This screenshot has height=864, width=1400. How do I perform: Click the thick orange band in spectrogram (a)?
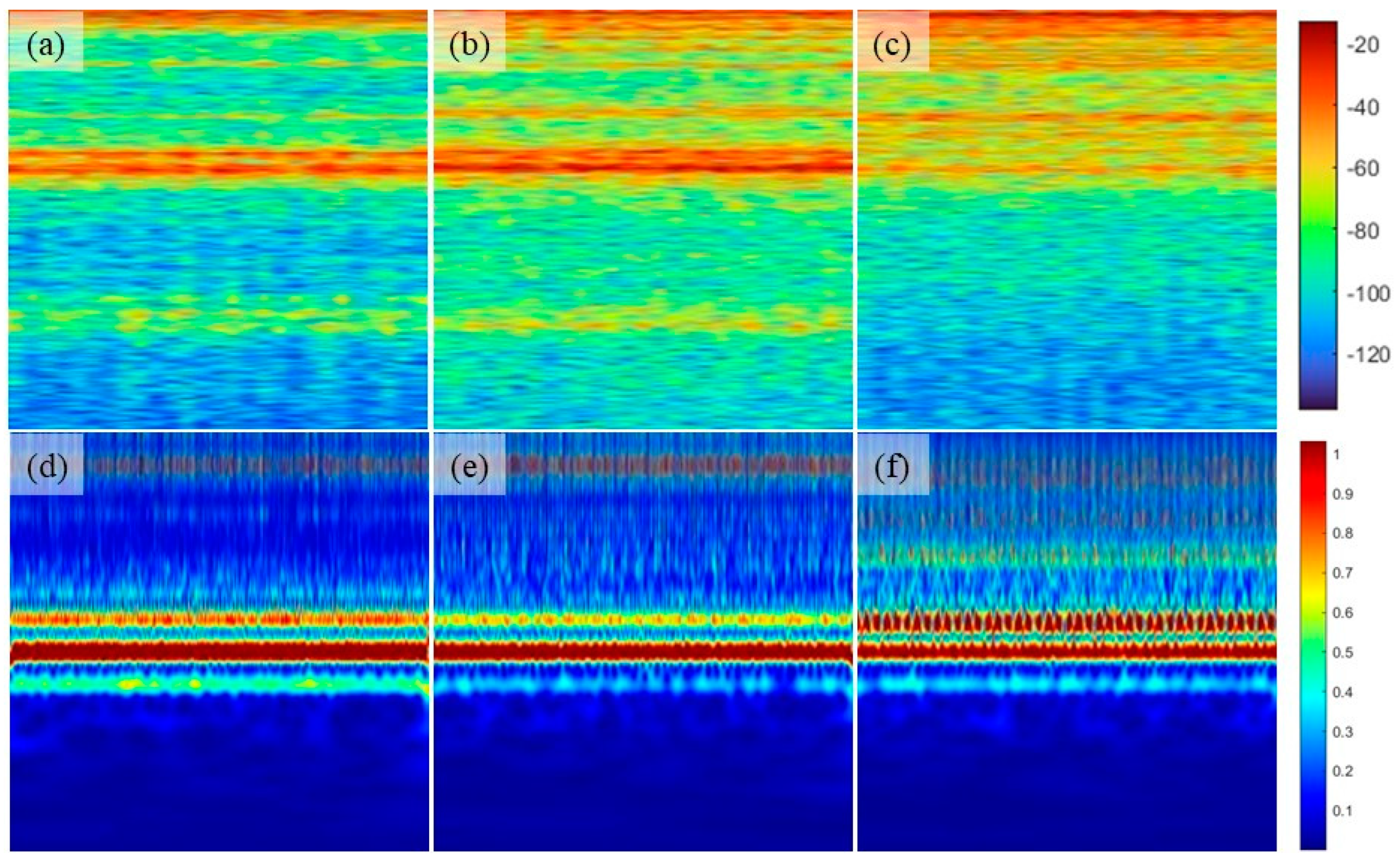point(217,162)
